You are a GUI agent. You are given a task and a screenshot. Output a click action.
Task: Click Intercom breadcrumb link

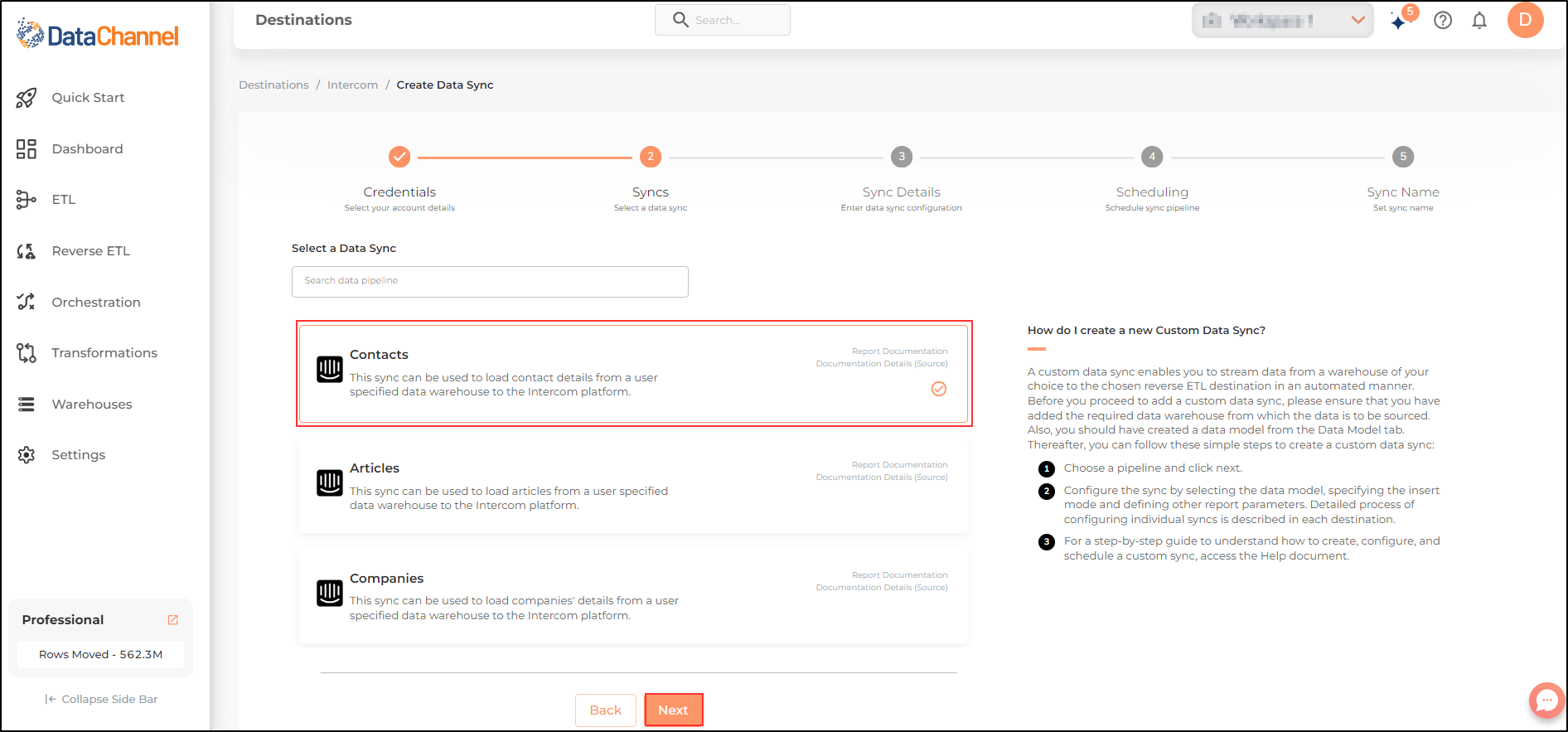(x=352, y=85)
